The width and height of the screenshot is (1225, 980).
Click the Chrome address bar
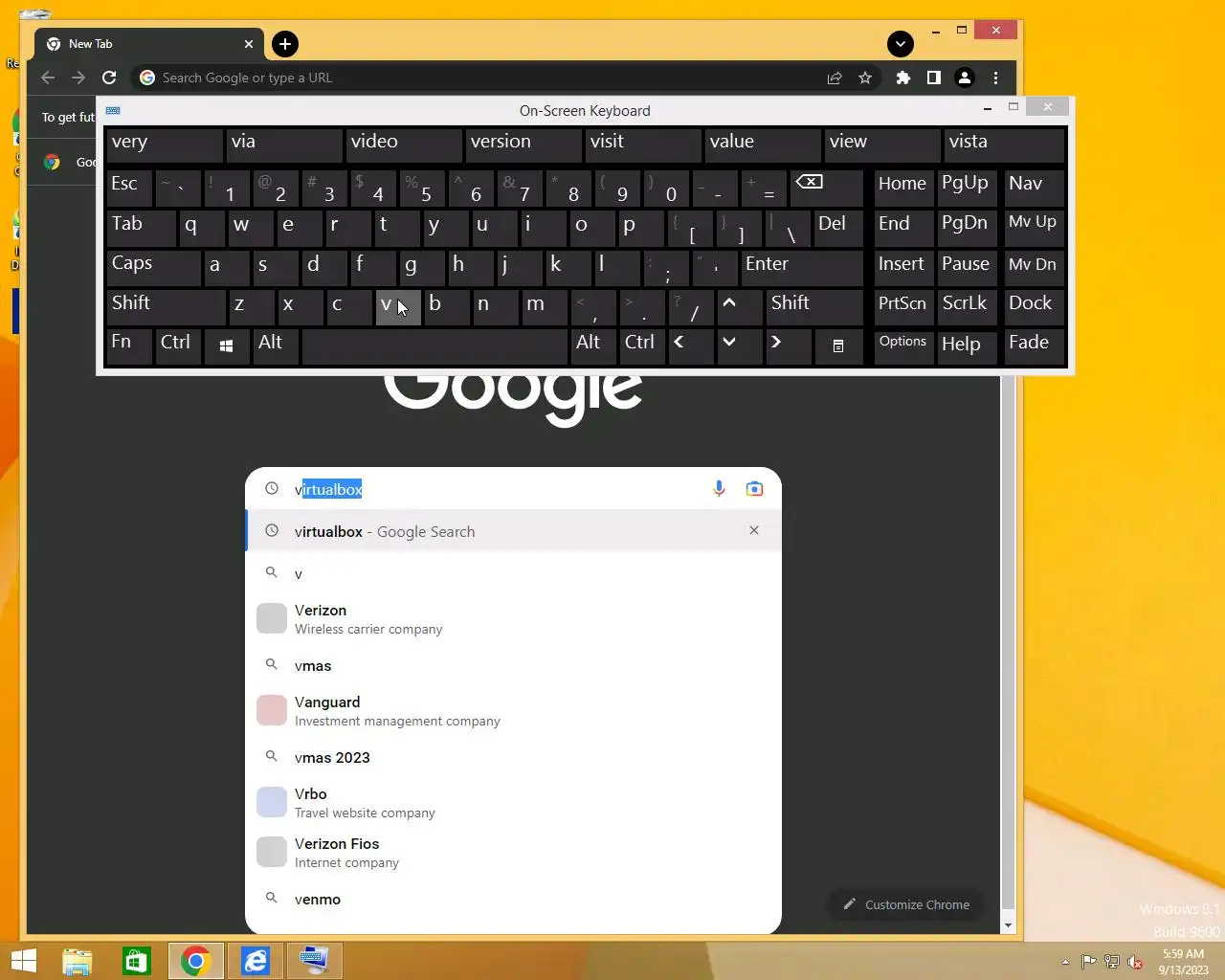[488, 78]
